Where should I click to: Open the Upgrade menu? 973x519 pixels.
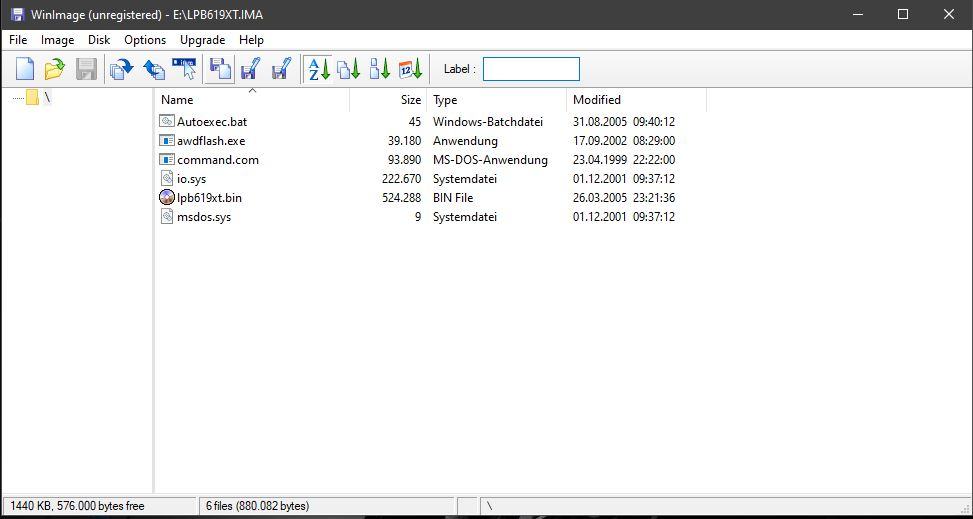[x=202, y=40]
